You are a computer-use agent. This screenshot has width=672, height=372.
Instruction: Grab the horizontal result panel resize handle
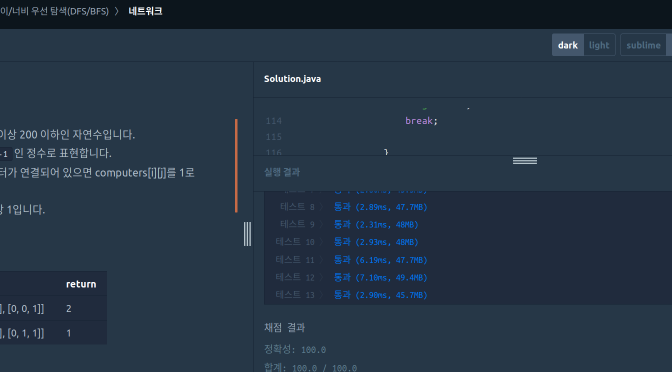click(525, 161)
